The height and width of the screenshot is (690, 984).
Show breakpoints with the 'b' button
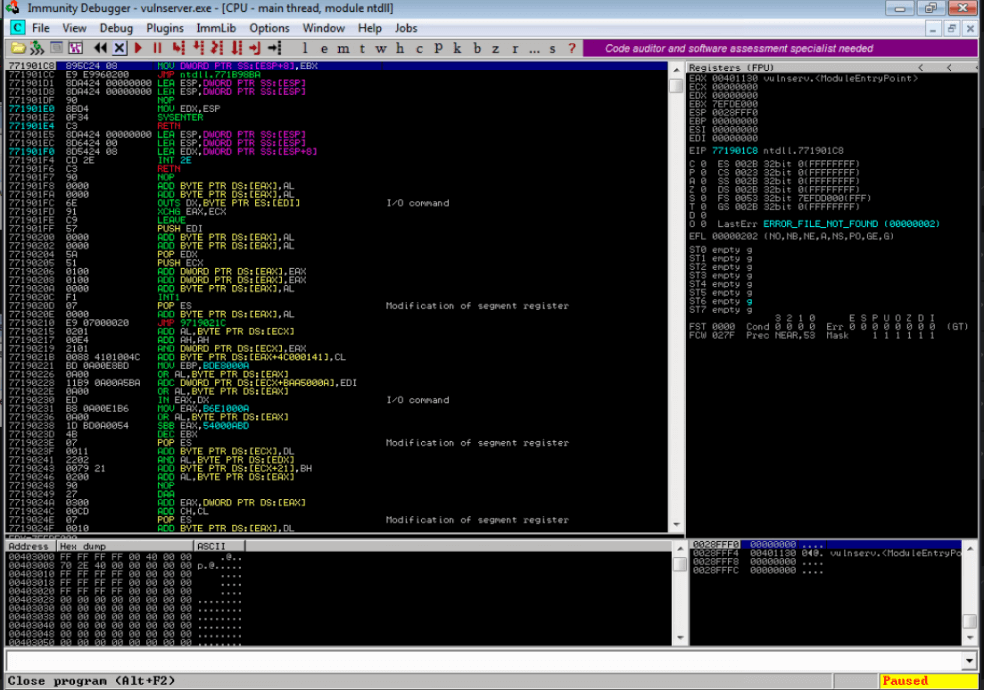coord(477,48)
